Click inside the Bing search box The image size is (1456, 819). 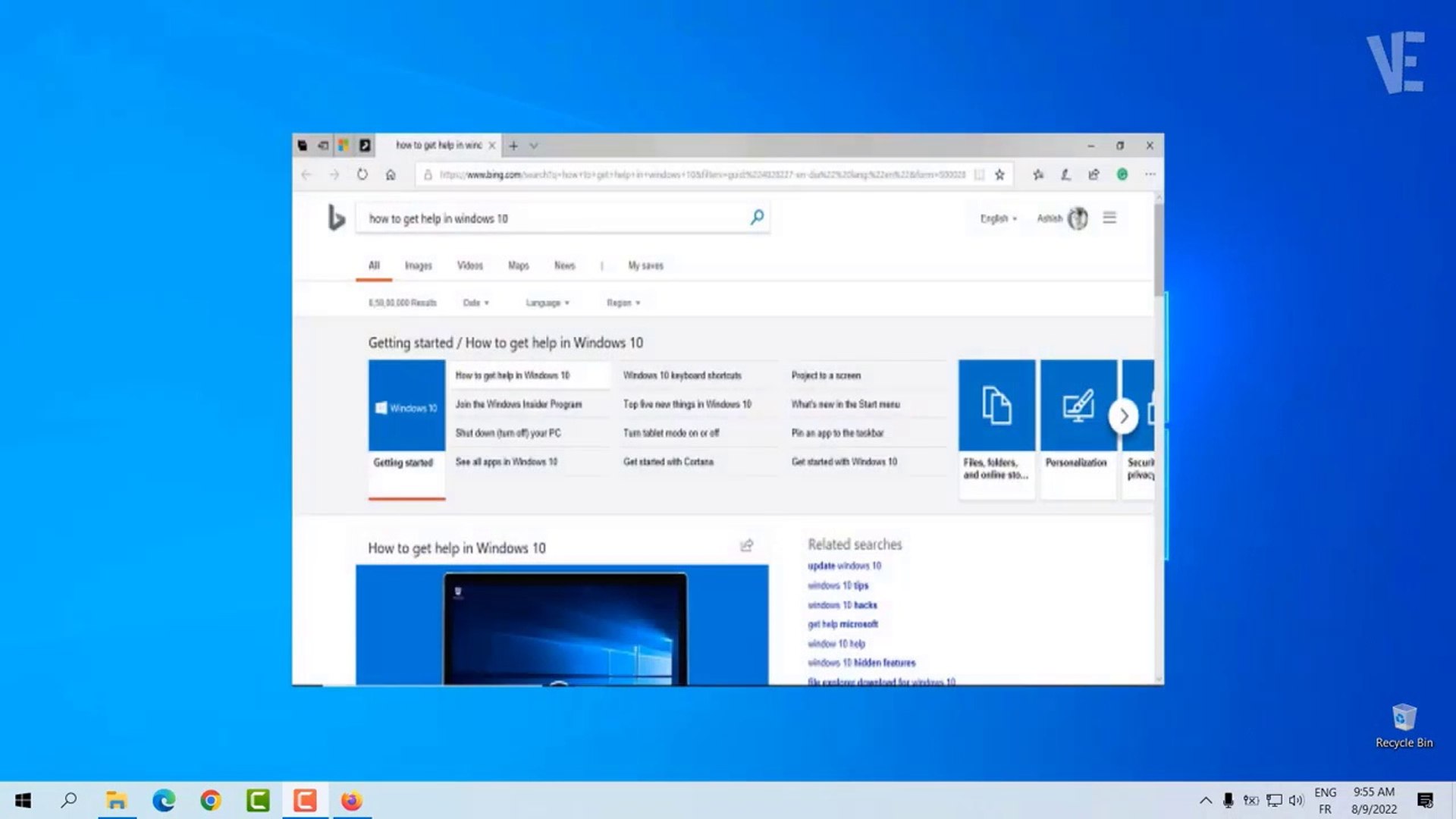point(554,218)
